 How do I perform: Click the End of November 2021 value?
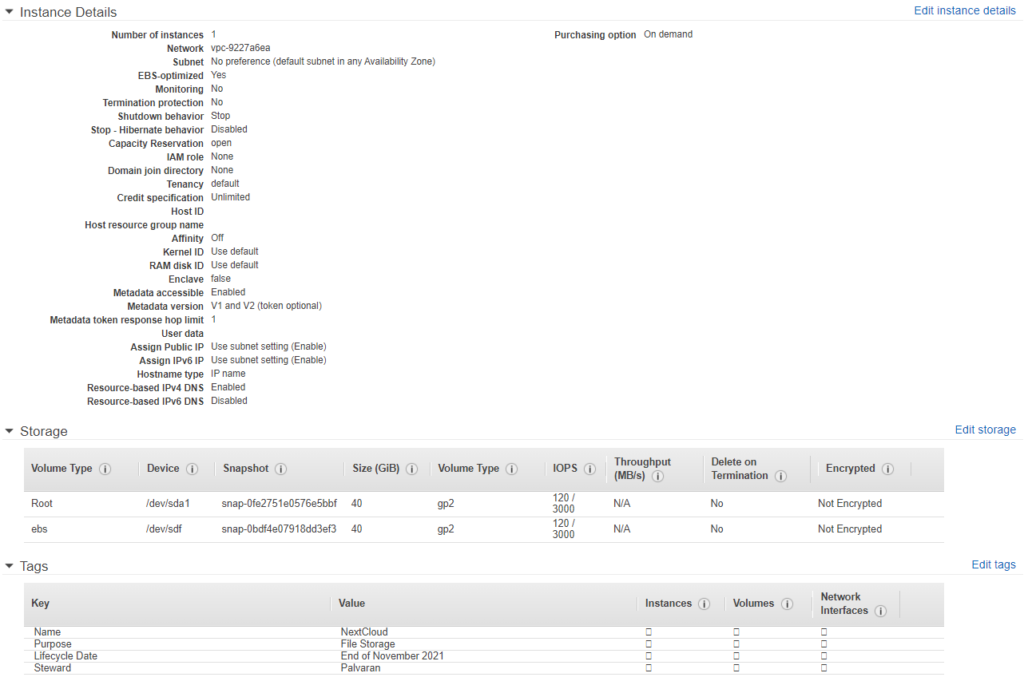pyautogui.click(x=392, y=656)
